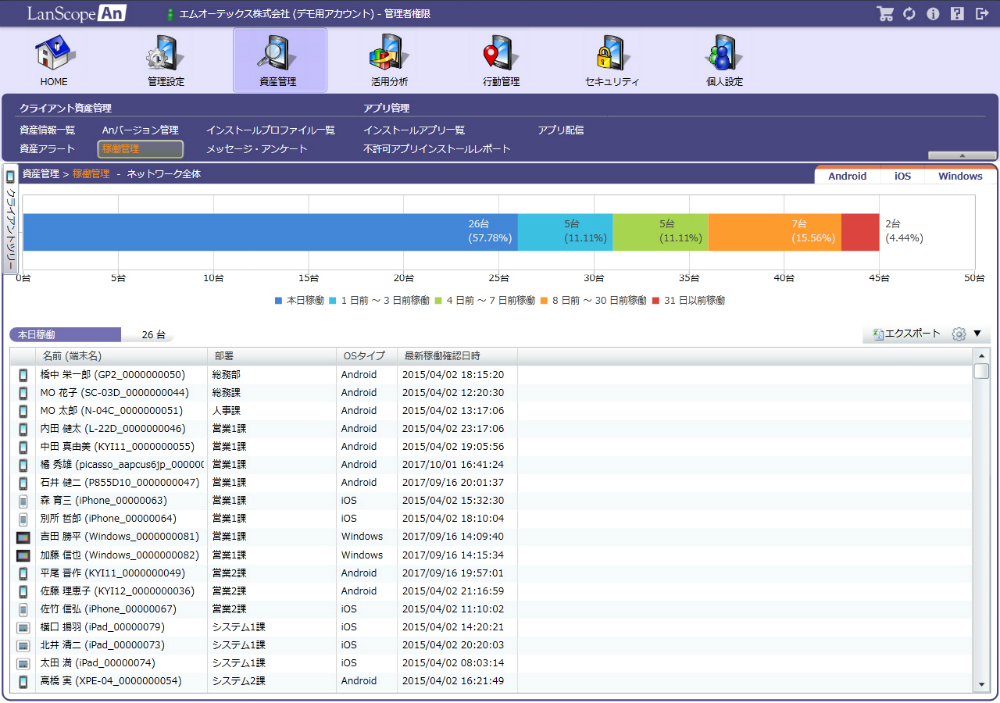Open 個人設定 people icon
1000x703 pixels.
pos(724,54)
